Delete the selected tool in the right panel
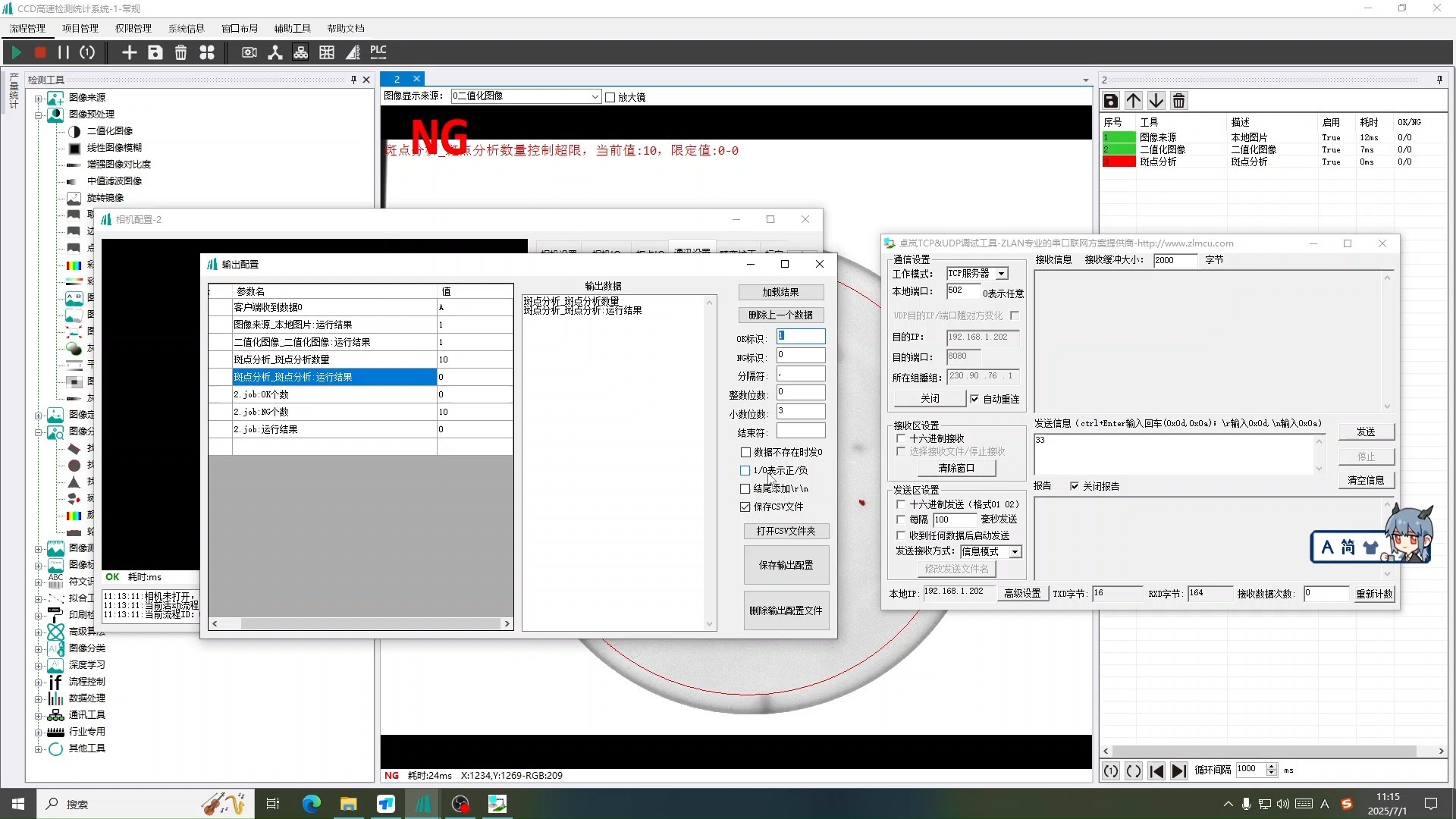Image resolution: width=1456 pixels, height=819 pixels. tap(1179, 101)
